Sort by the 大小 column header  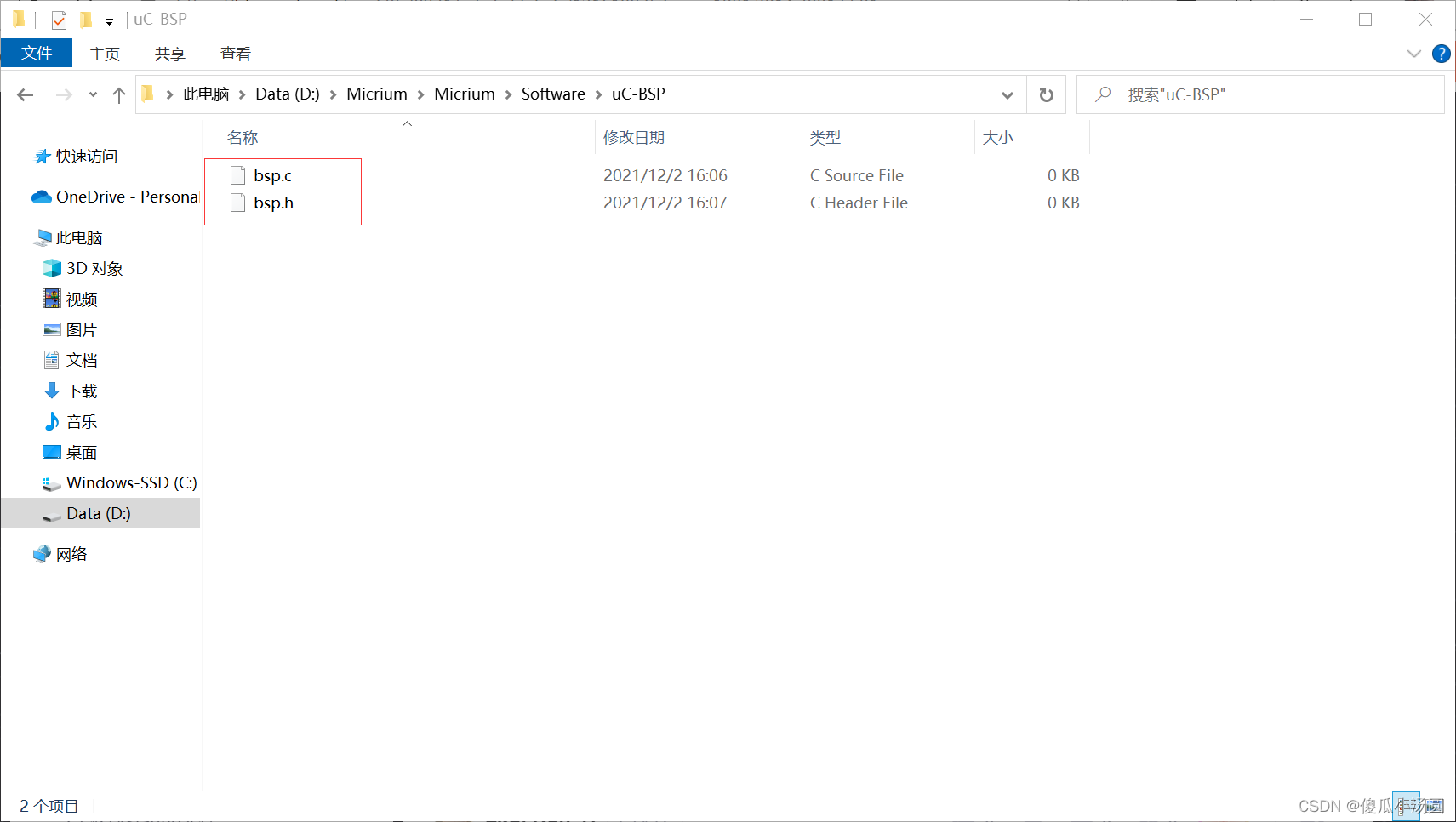997,138
